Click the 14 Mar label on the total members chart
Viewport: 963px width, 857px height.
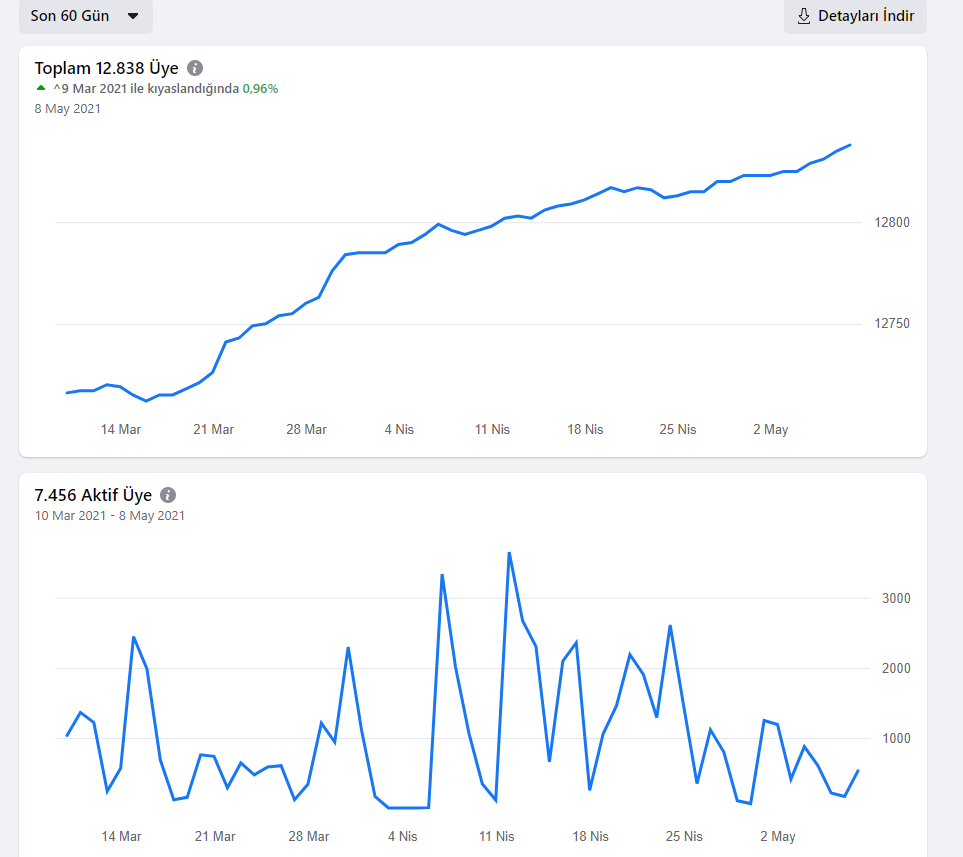(x=121, y=429)
